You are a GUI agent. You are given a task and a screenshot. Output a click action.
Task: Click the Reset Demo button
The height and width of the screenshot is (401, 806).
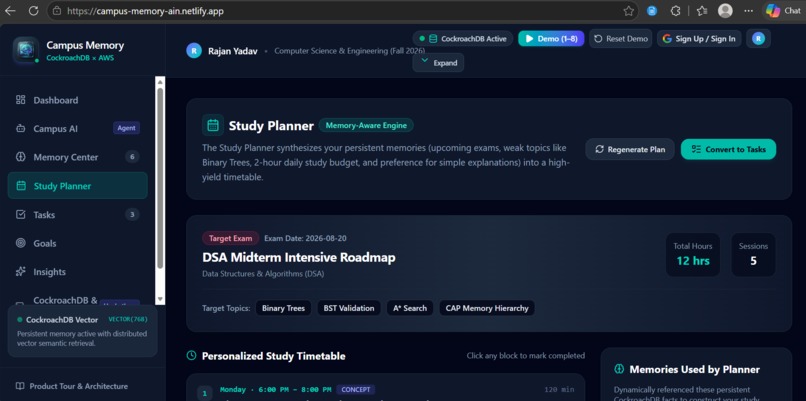tap(621, 39)
